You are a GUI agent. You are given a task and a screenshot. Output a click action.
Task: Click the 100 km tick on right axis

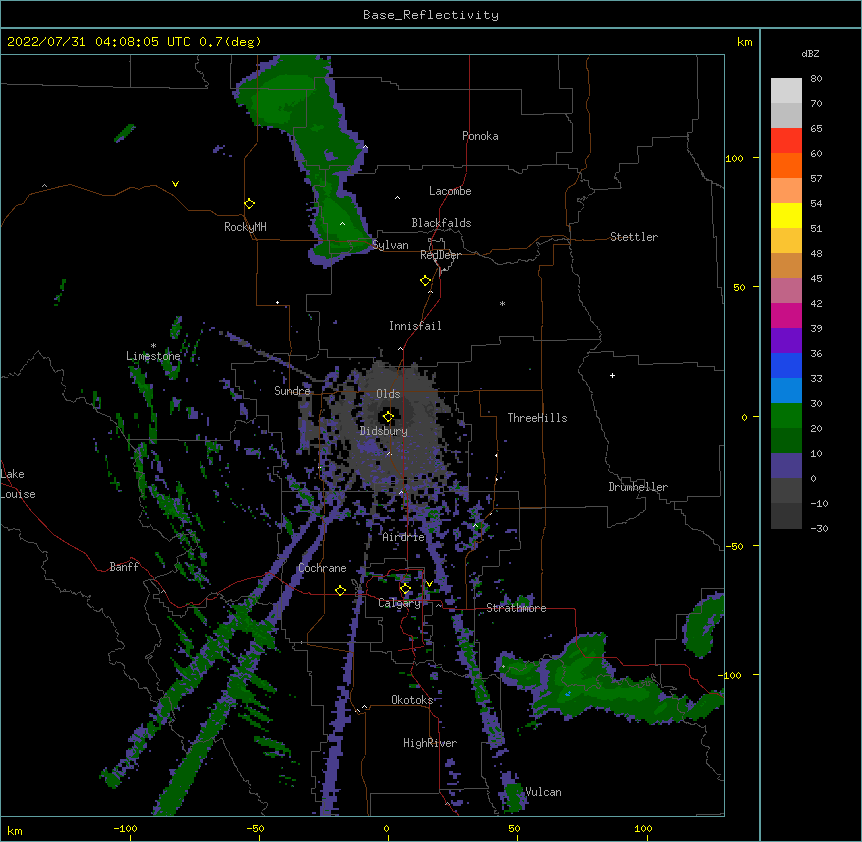(734, 158)
